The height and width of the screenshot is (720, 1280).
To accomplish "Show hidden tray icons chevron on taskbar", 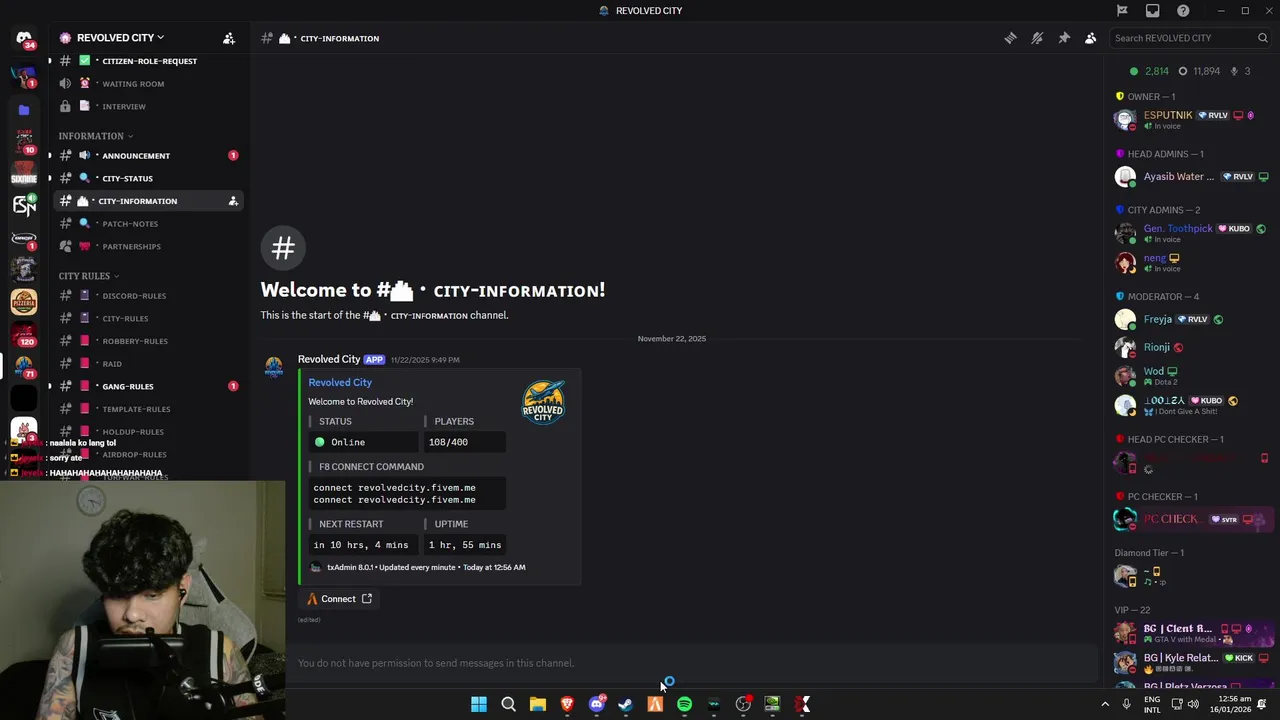I will coord(1105,705).
